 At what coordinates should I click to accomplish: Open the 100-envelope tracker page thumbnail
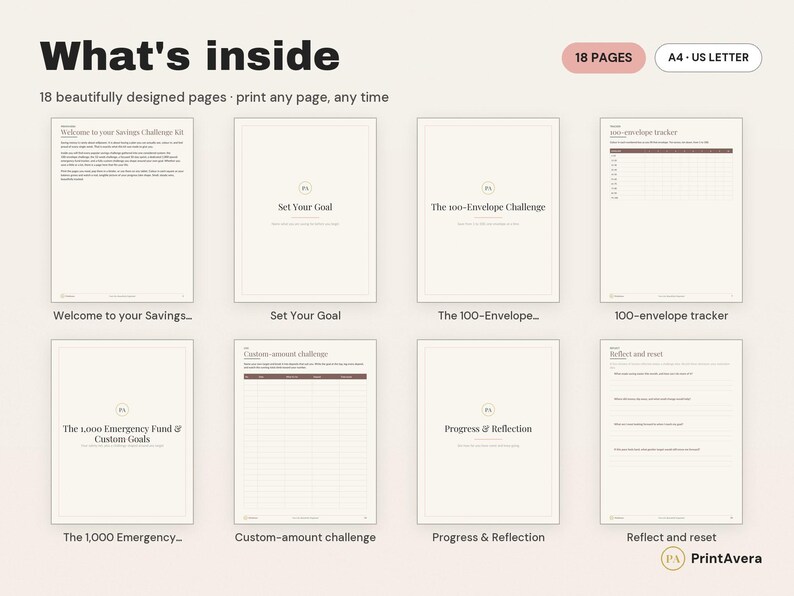671,210
